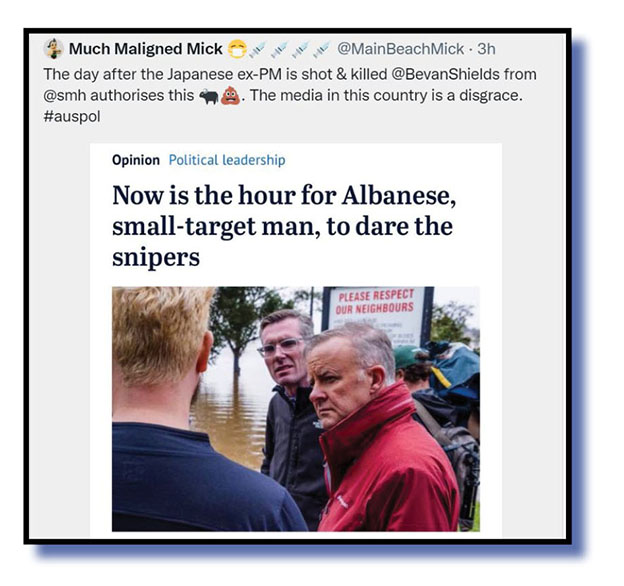
Task: Open the #auspol hashtag
Action: pyautogui.click(x=72, y=117)
